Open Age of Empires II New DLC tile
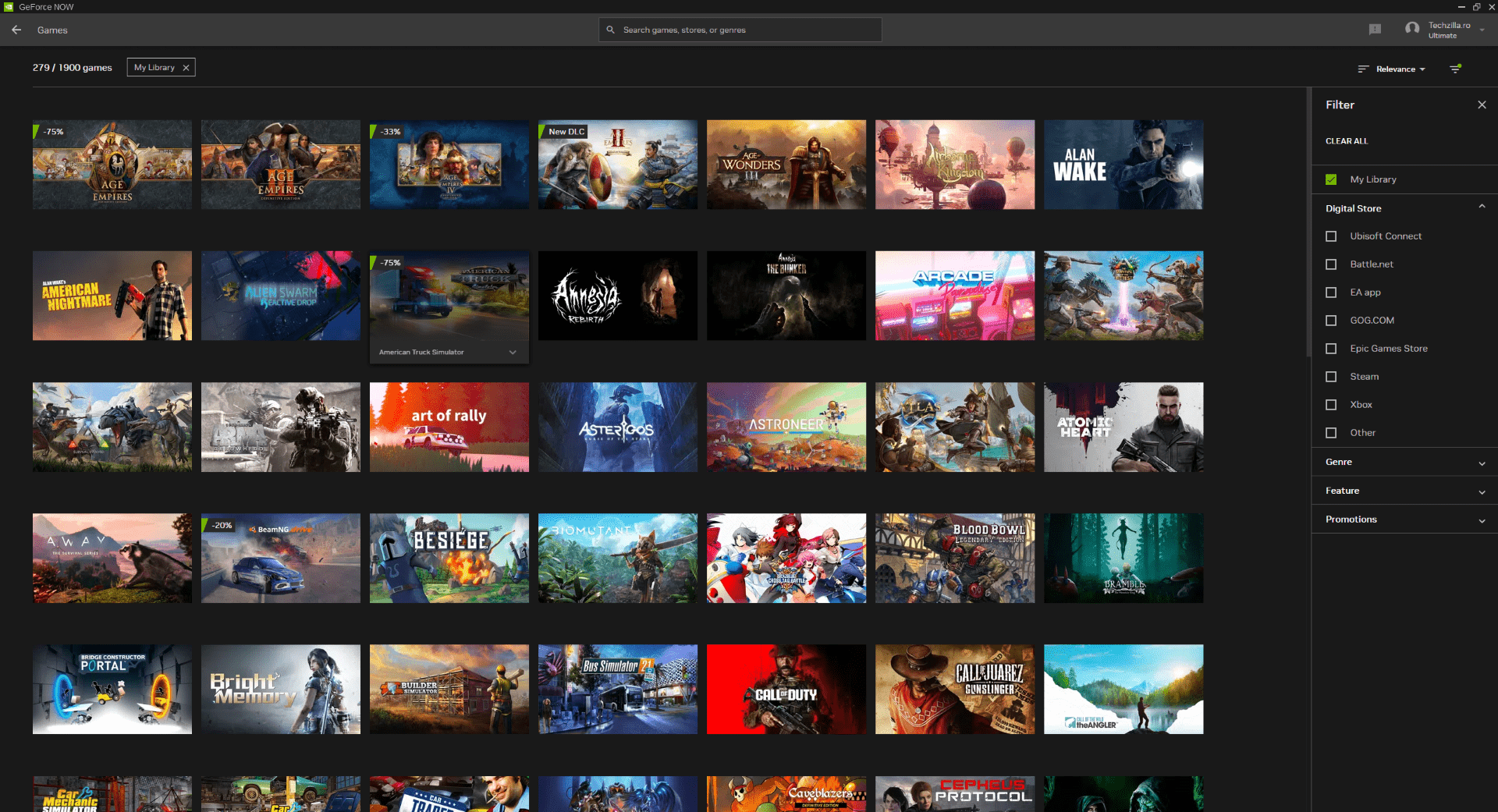 click(618, 165)
